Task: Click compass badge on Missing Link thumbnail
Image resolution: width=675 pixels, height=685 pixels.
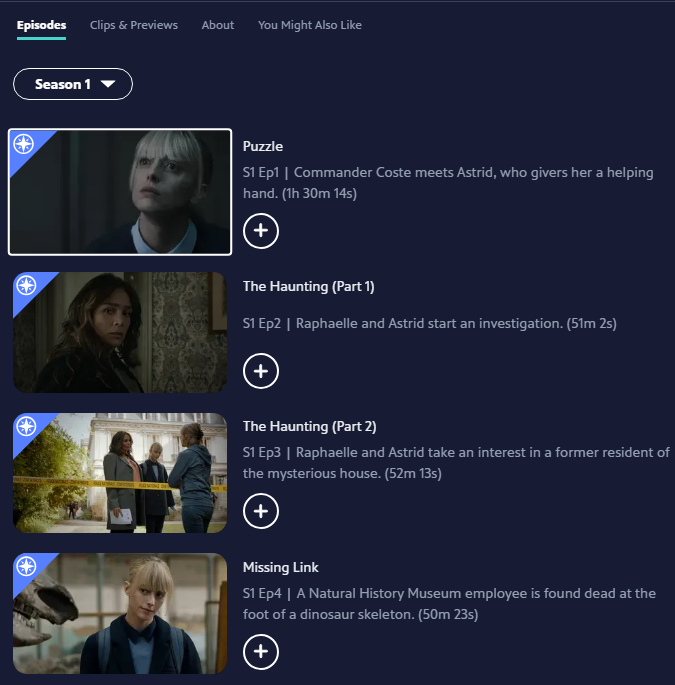Action: 26,566
